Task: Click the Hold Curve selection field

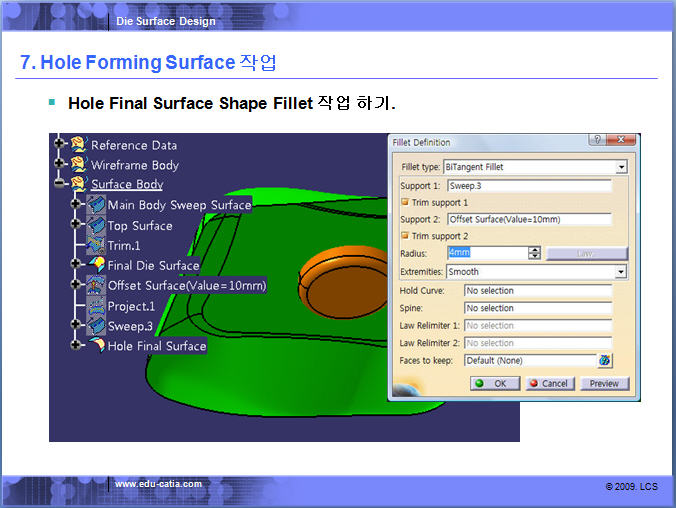Action: coord(537,291)
